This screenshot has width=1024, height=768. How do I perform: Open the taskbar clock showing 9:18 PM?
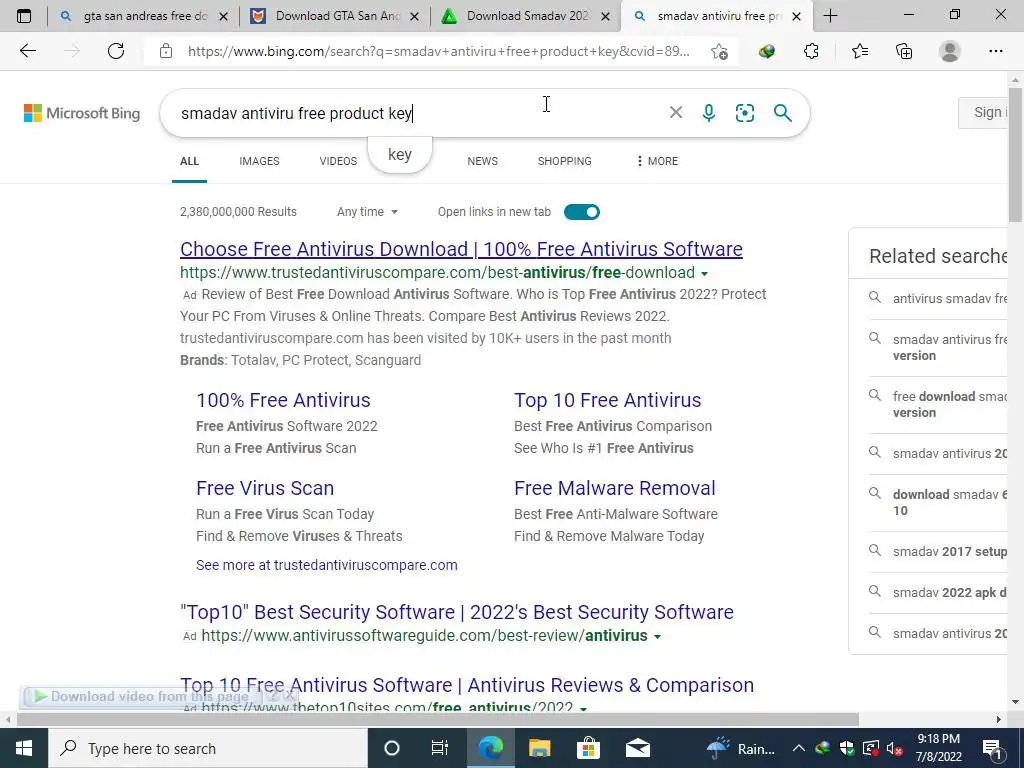(x=938, y=748)
